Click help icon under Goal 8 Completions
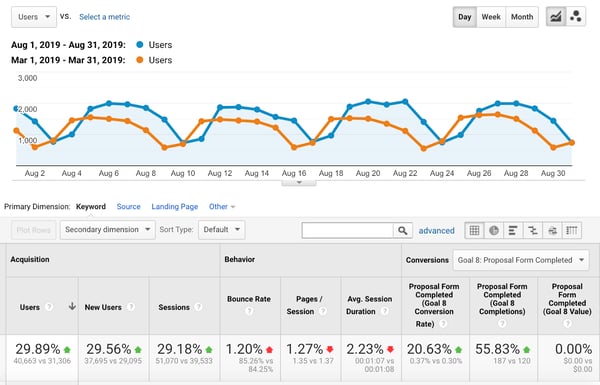This screenshot has width=600, height=385. point(502,324)
